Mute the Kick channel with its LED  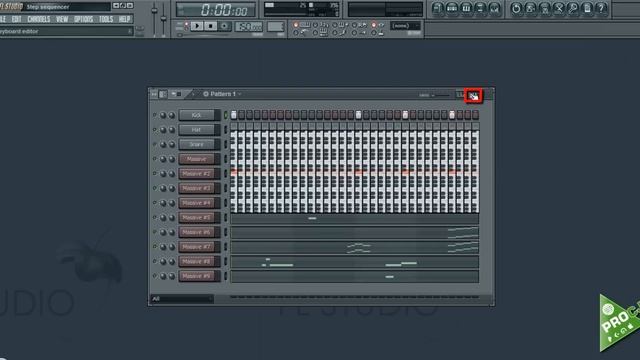pyautogui.click(x=155, y=115)
